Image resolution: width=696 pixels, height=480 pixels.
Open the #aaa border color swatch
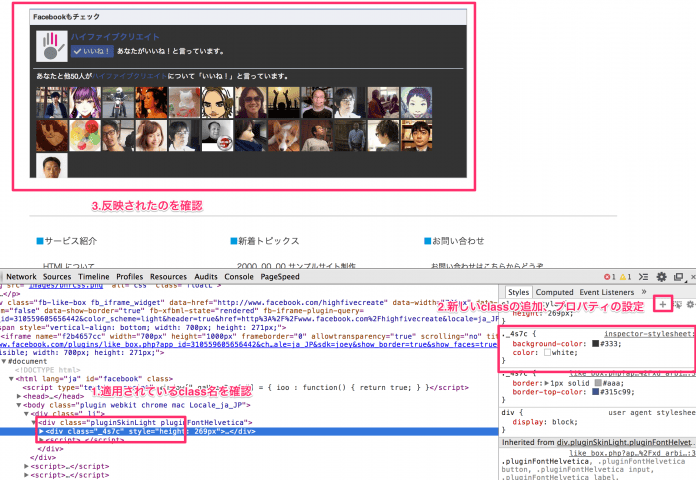598,383
